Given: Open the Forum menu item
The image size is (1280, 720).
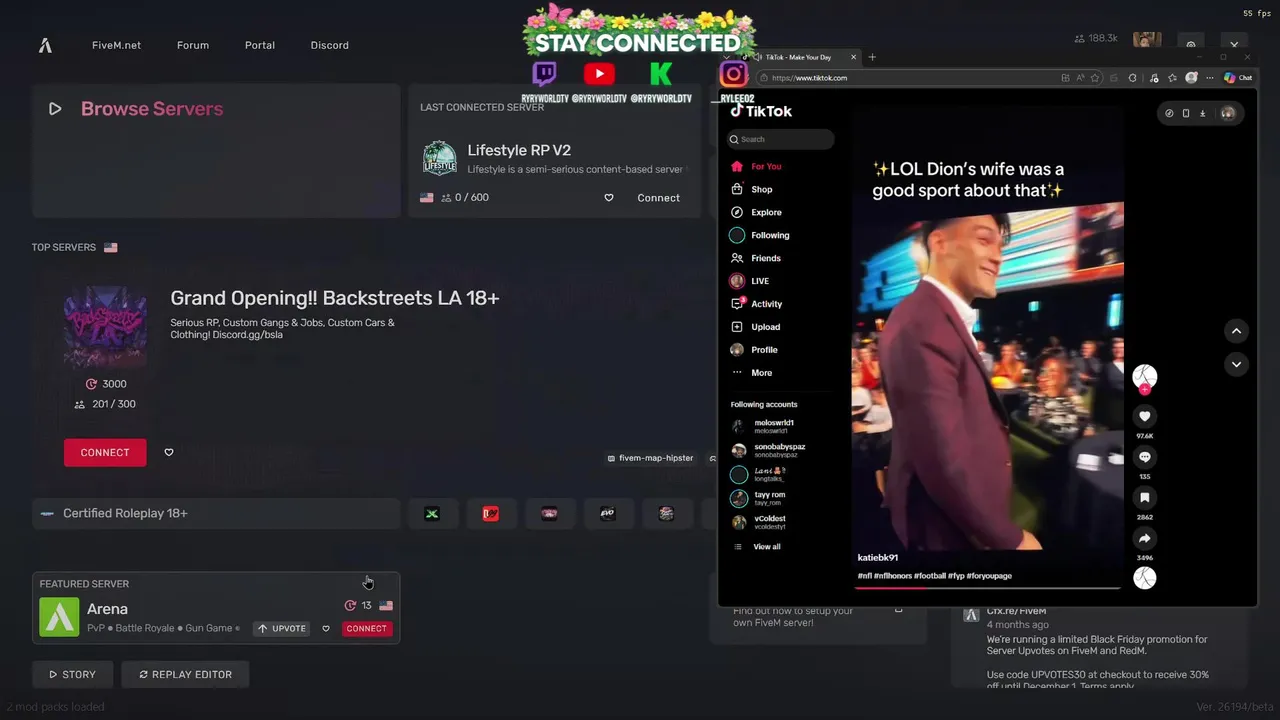Looking at the screenshot, I should tap(193, 45).
